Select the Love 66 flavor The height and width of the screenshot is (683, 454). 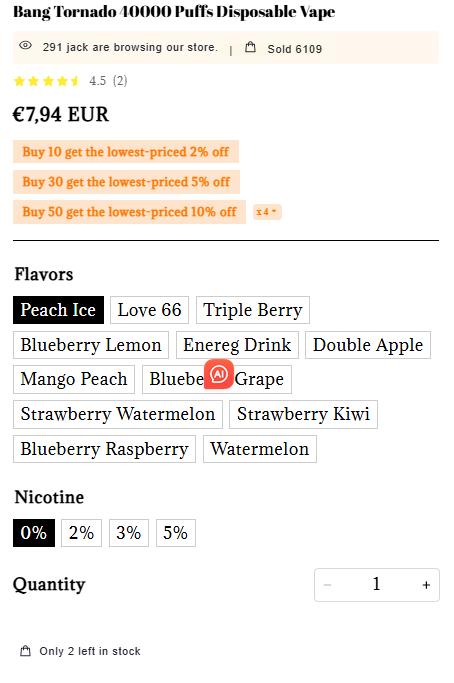coord(149,310)
